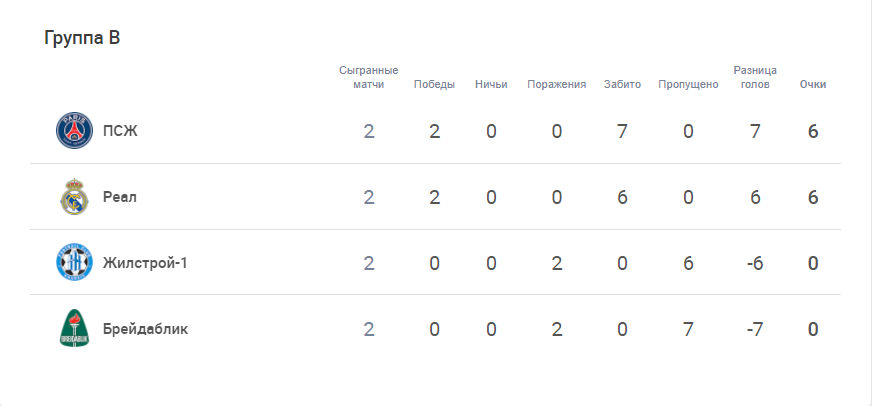Click the Забито column header
This screenshot has height=406, width=872.
click(x=622, y=85)
